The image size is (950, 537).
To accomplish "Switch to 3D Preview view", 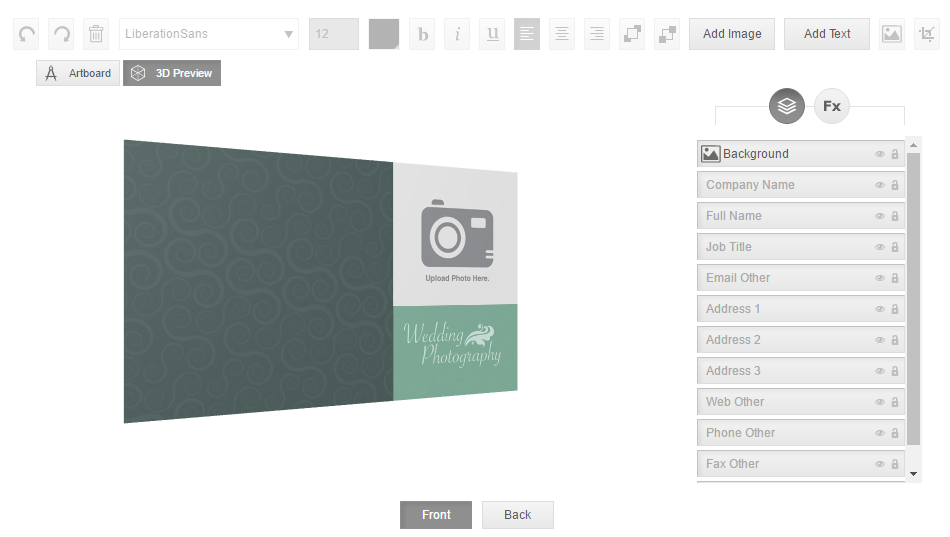I will coord(172,73).
